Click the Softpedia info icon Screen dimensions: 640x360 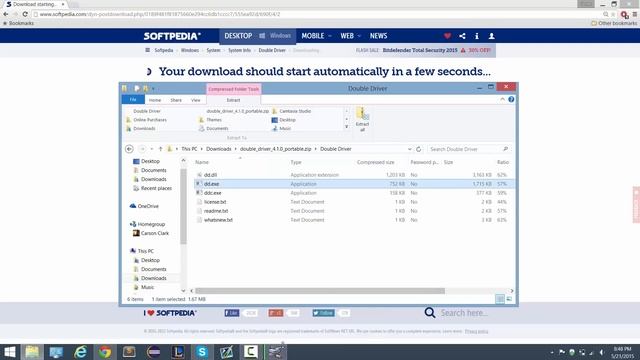pos(477,36)
